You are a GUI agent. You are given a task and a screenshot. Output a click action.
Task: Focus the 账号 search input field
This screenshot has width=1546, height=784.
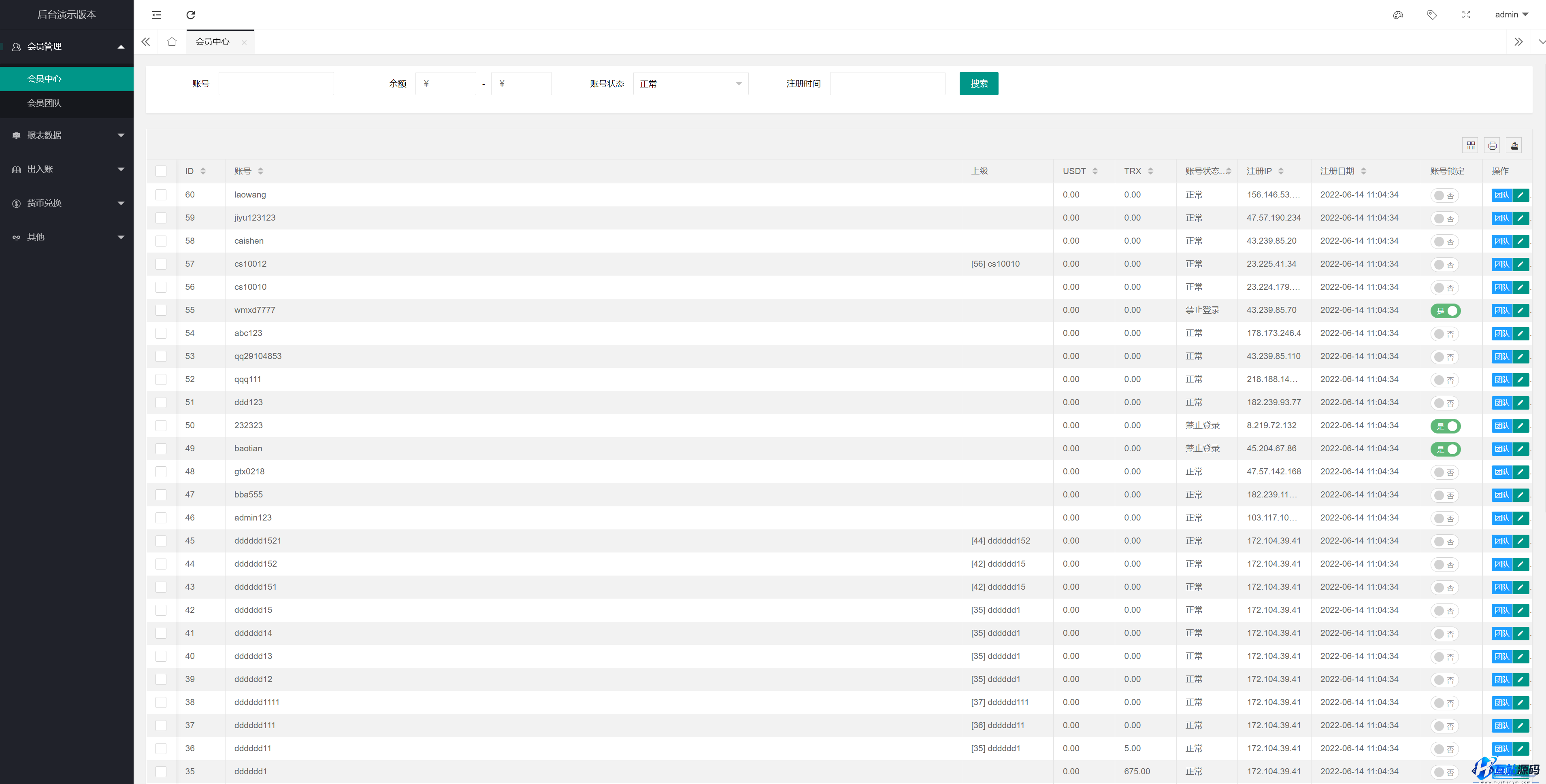[276, 83]
